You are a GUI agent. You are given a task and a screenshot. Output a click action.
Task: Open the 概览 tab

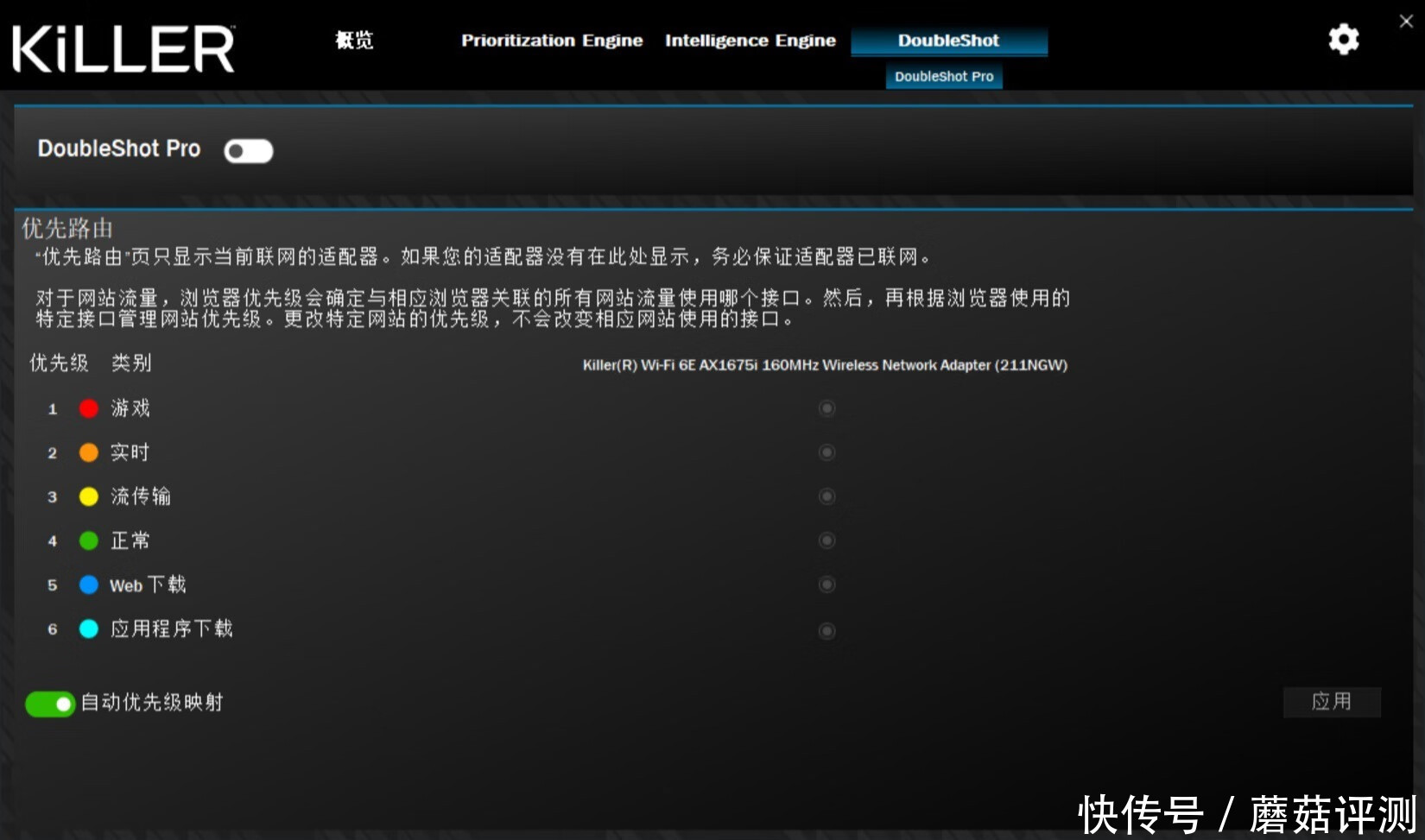354,41
